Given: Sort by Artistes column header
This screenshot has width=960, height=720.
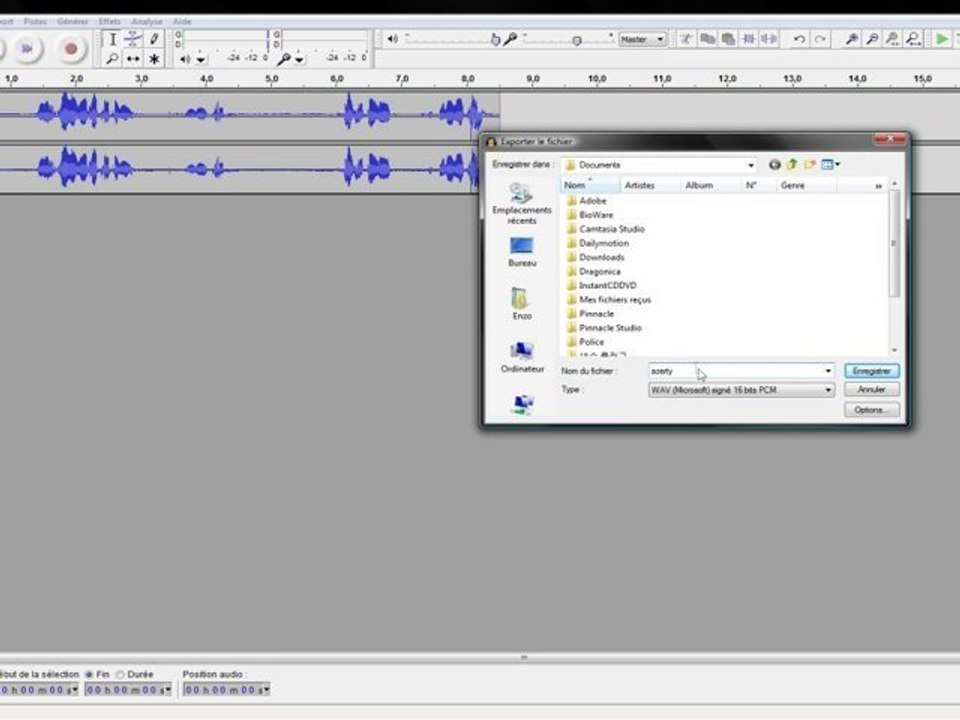Looking at the screenshot, I should tap(650, 185).
